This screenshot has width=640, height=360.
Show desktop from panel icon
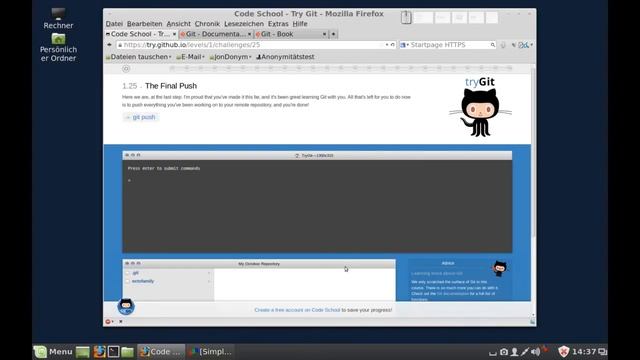point(83,352)
